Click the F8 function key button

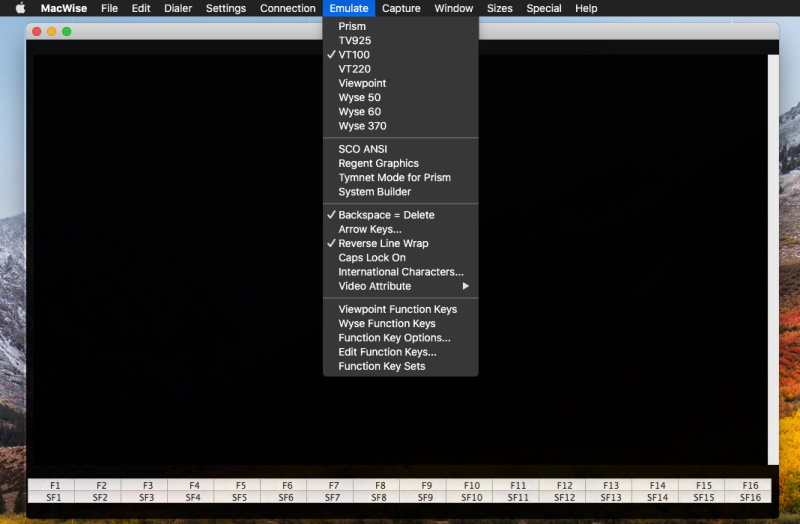click(x=377, y=485)
